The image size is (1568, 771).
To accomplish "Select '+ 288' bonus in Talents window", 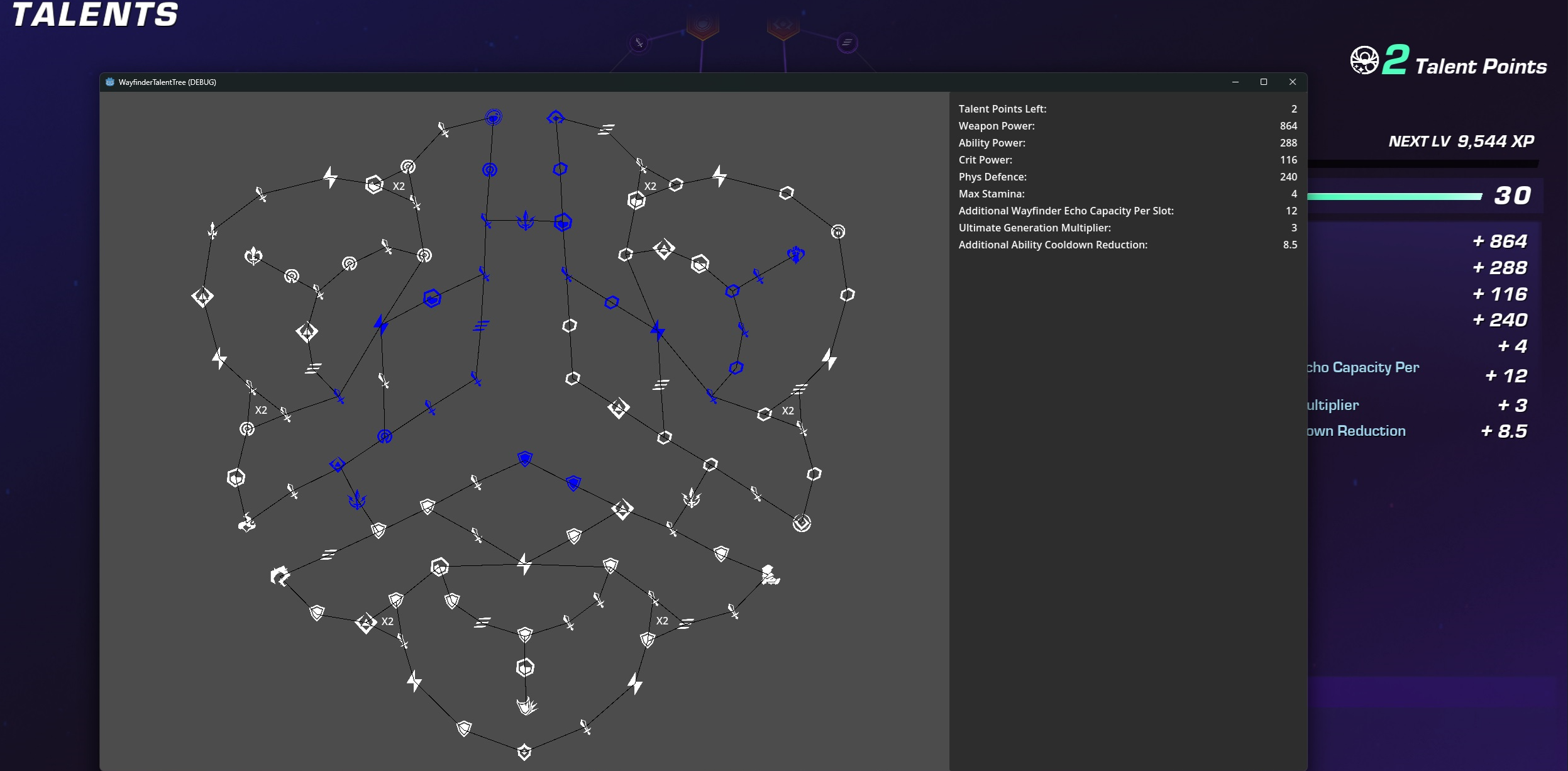I will pyautogui.click(x=1499, y=268).
